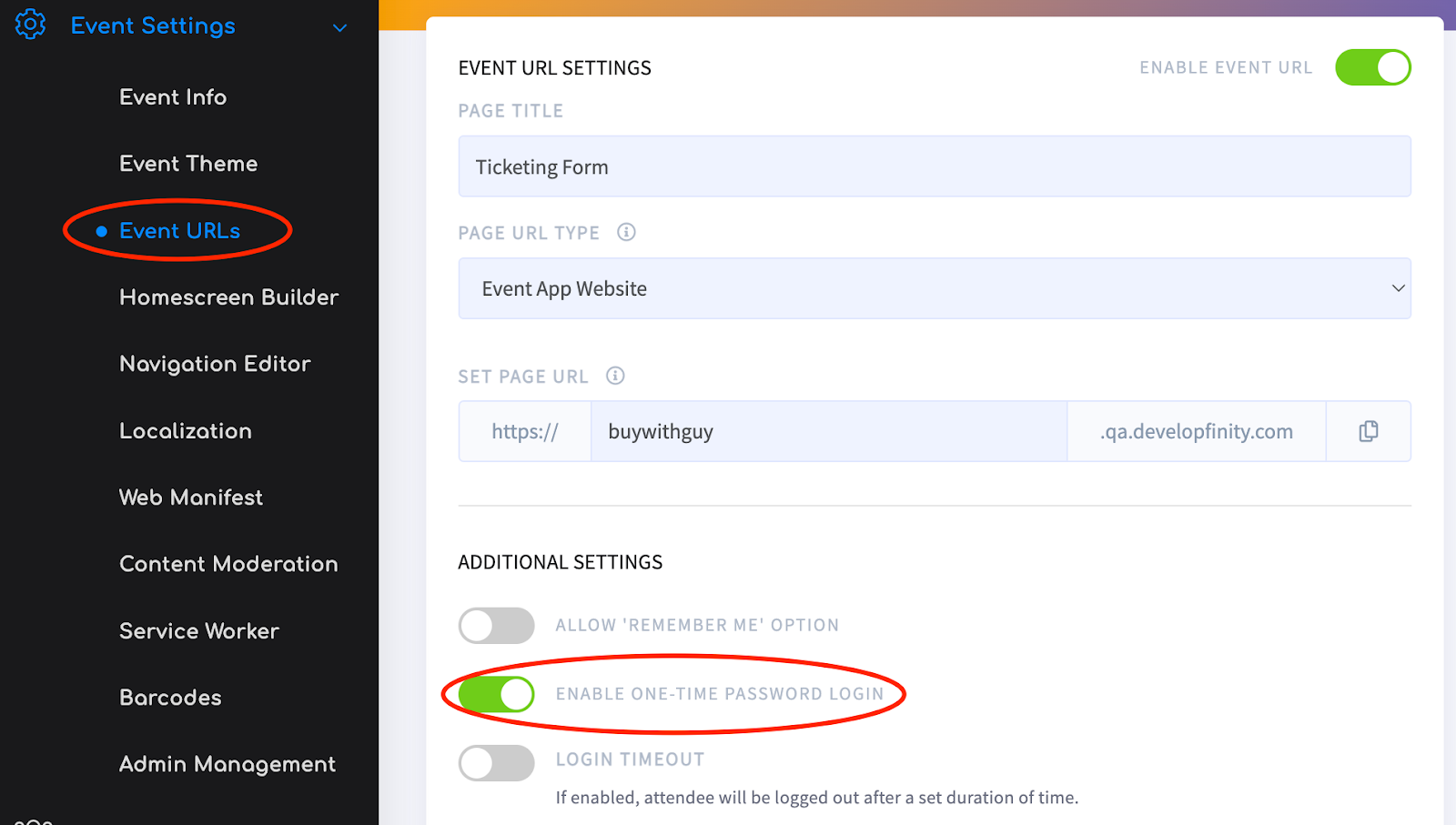Collapse the Event Settings menu chevron
This screenshot has width=1456, height=825.
339,28
